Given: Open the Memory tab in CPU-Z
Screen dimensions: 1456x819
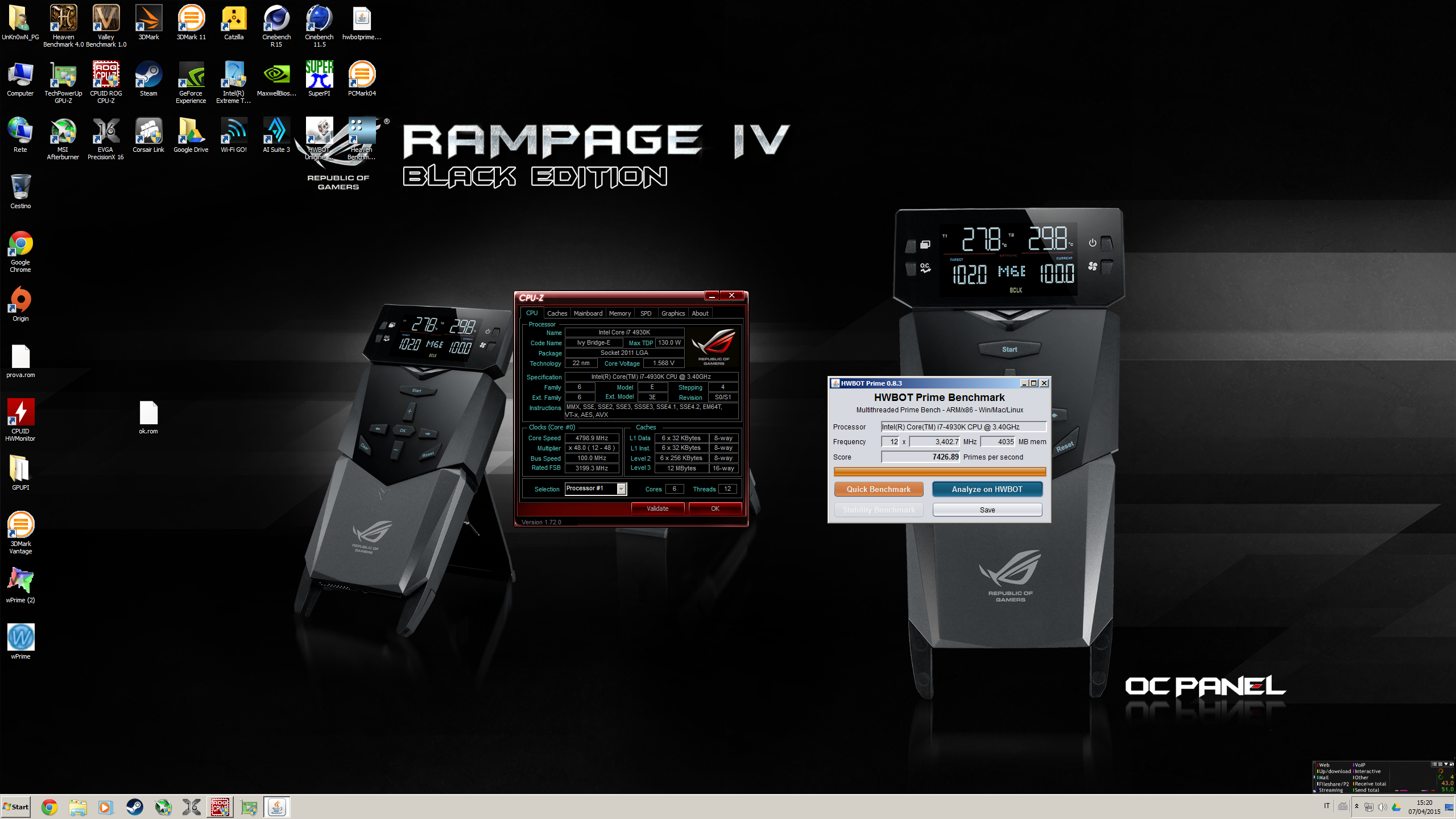Looking at the screenshot, I should (x=619, y=313).
